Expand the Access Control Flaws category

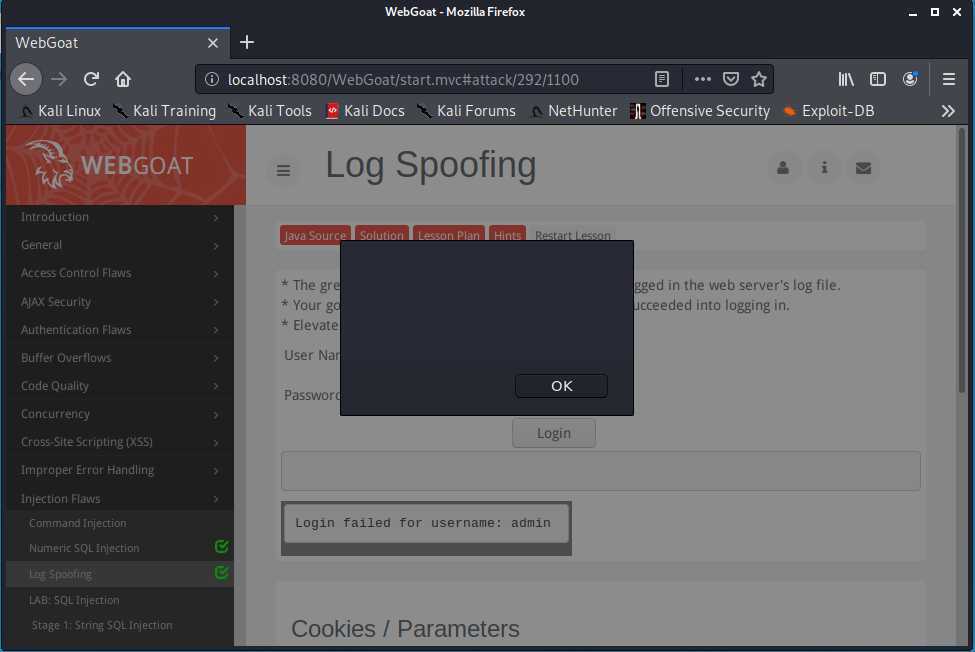pos(120,273)
